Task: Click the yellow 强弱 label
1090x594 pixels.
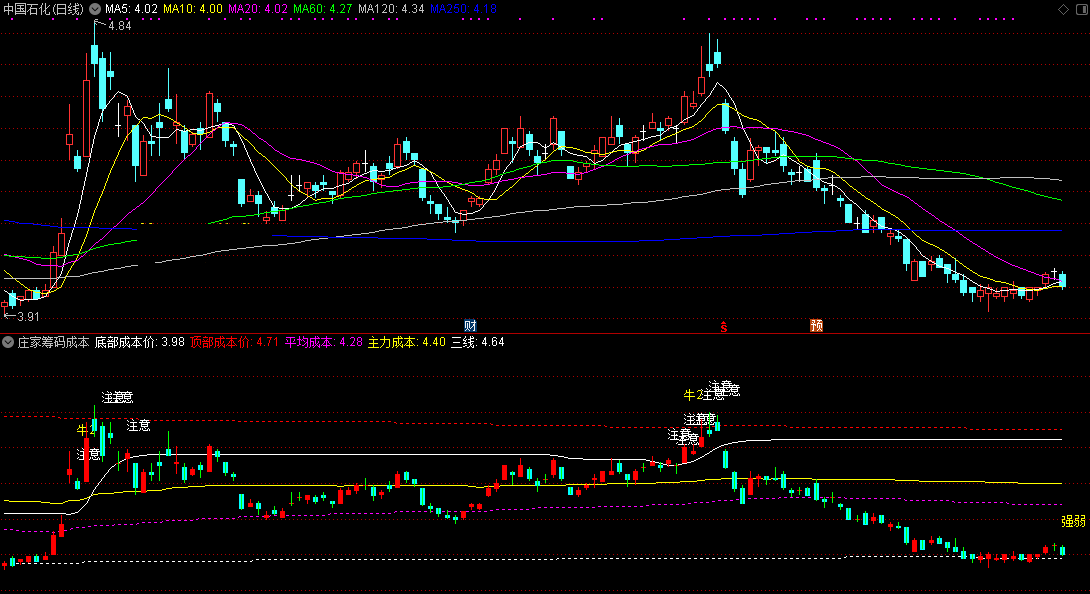Action: [x=1073, y=521]
